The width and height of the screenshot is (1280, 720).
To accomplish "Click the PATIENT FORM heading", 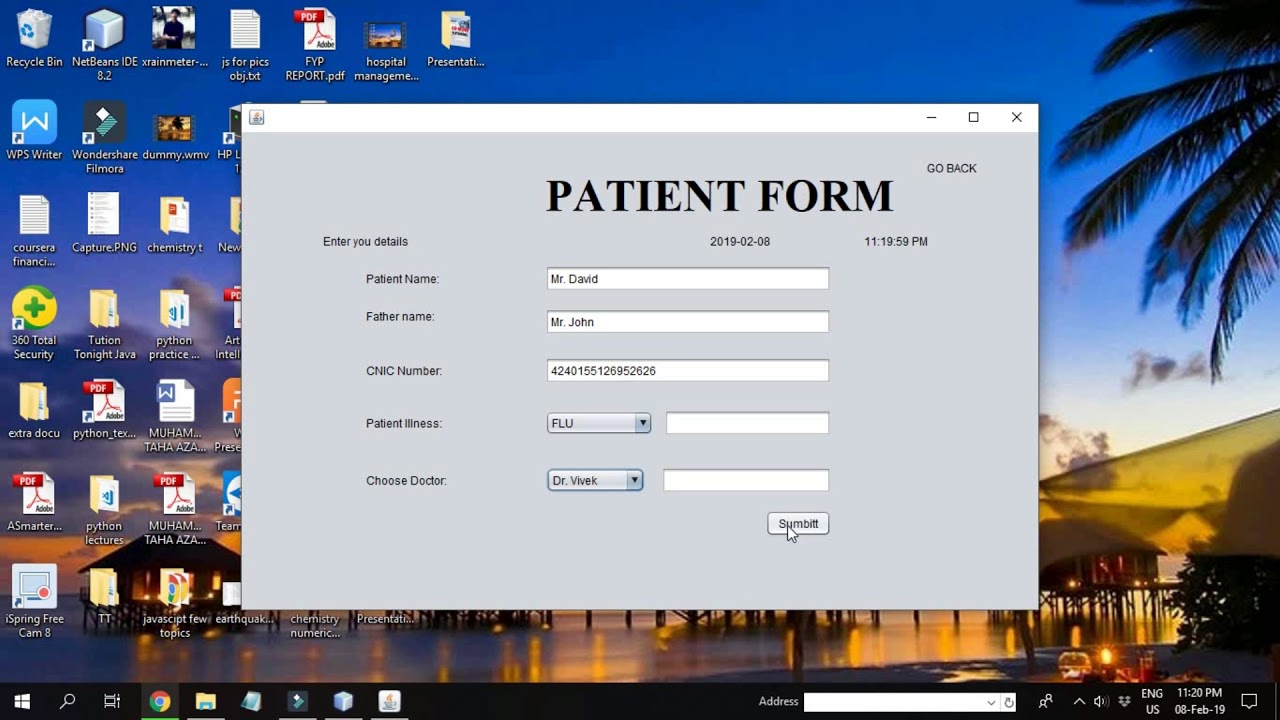I will coord(719,196).
